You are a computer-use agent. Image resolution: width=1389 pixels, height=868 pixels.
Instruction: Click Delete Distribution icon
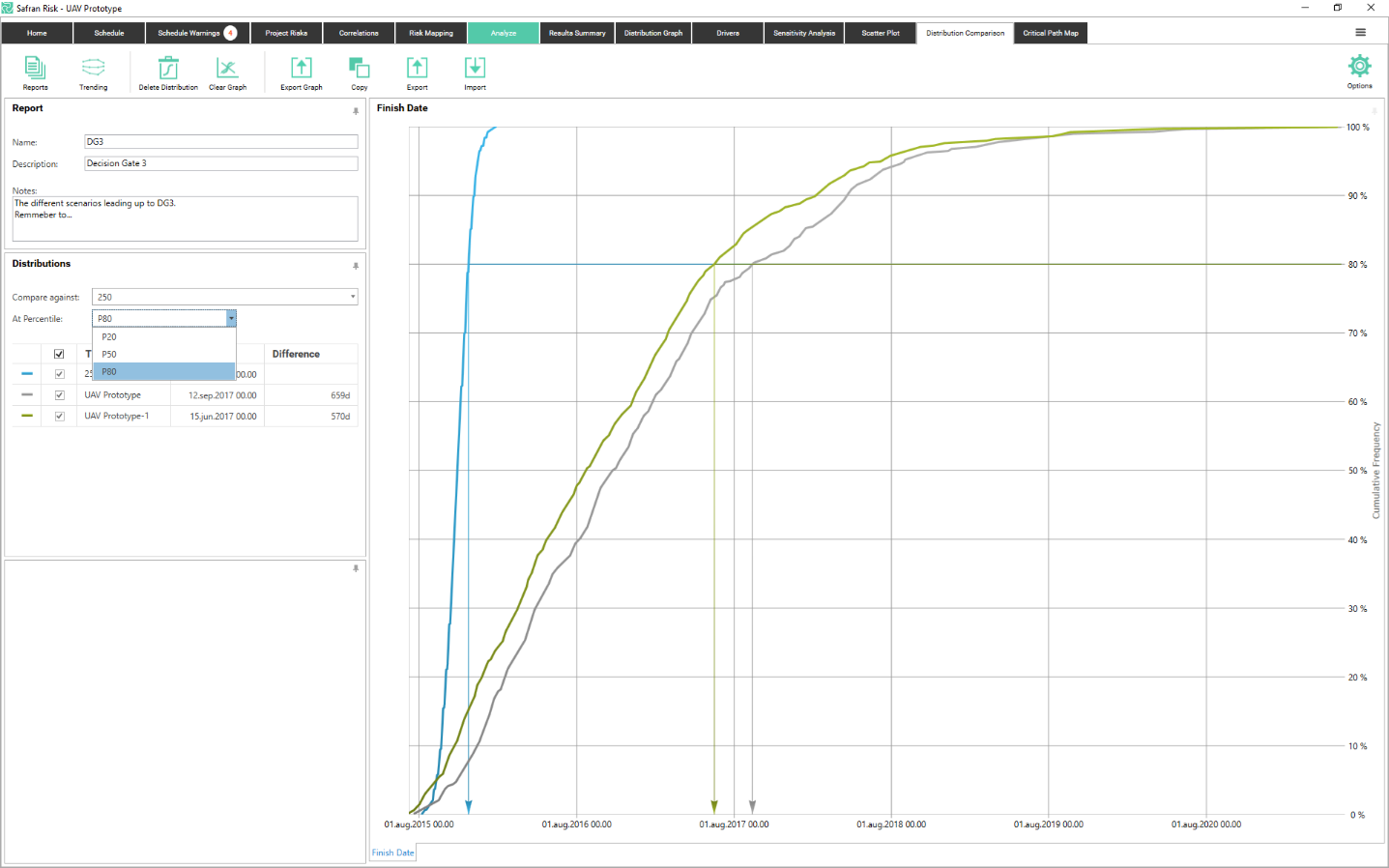(168, 68)
